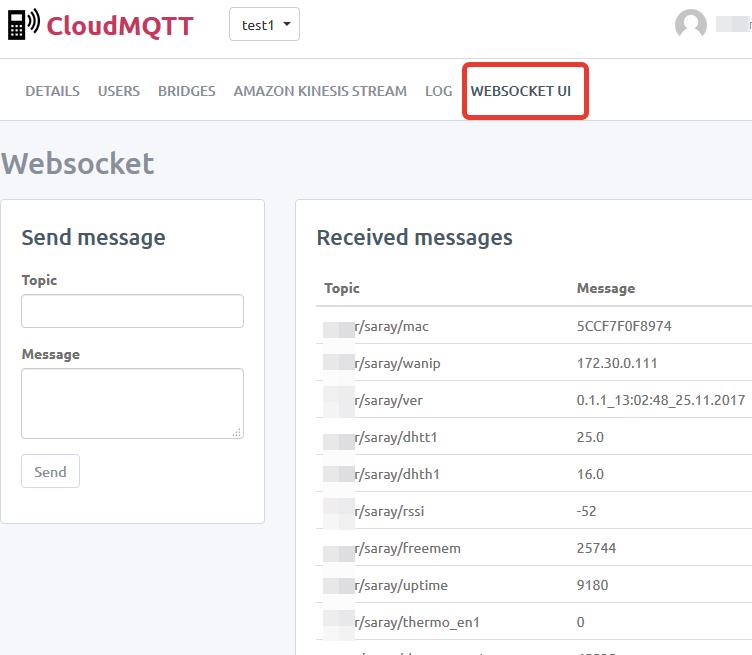
Task: Click the Message column header
Action: pyautogui.click(x=606, y=288)
